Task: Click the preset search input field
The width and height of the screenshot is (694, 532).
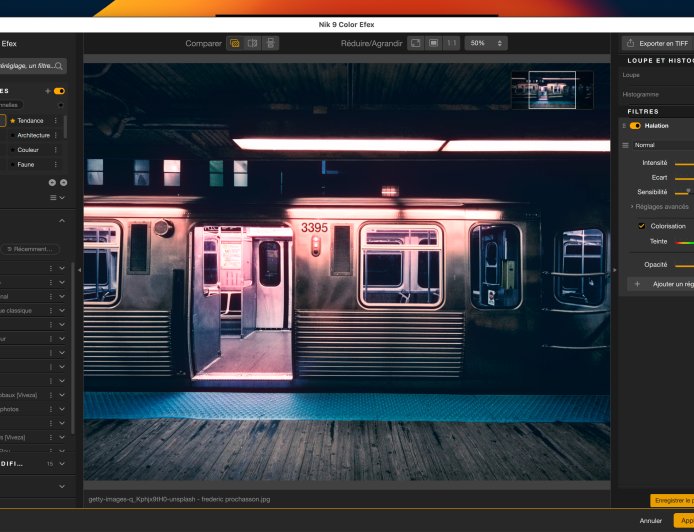Action: click(x=31, y=66)
